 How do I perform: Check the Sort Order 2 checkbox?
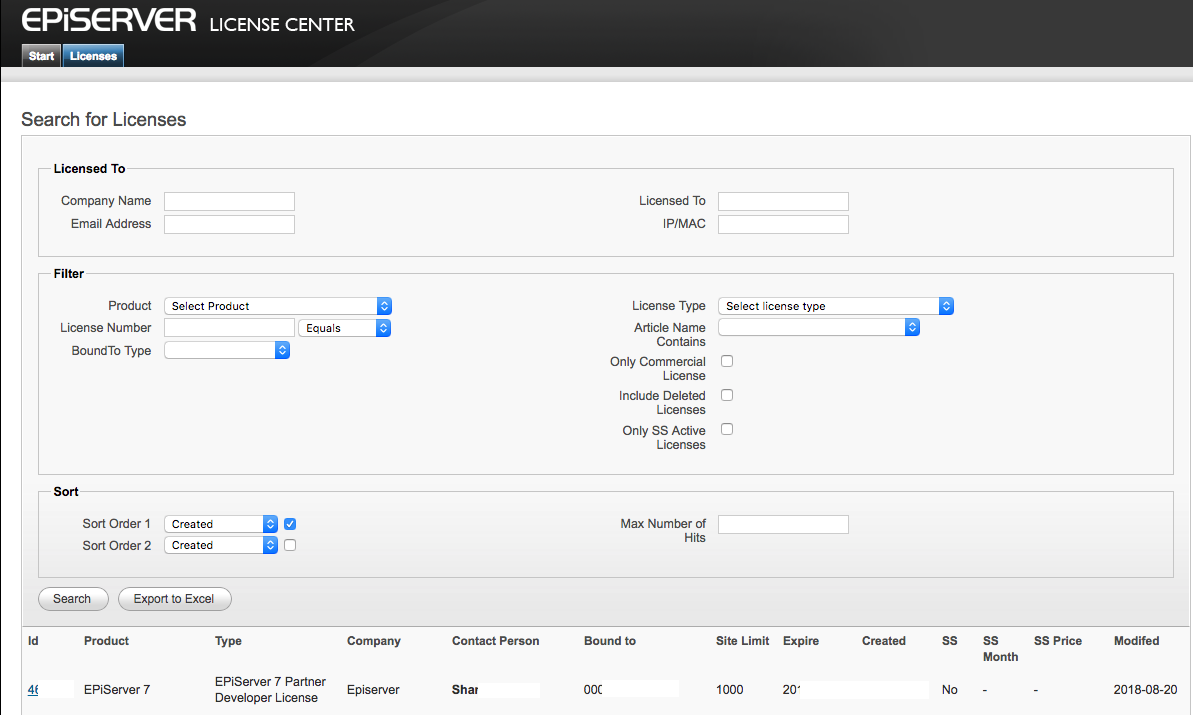tap(290, 545)
